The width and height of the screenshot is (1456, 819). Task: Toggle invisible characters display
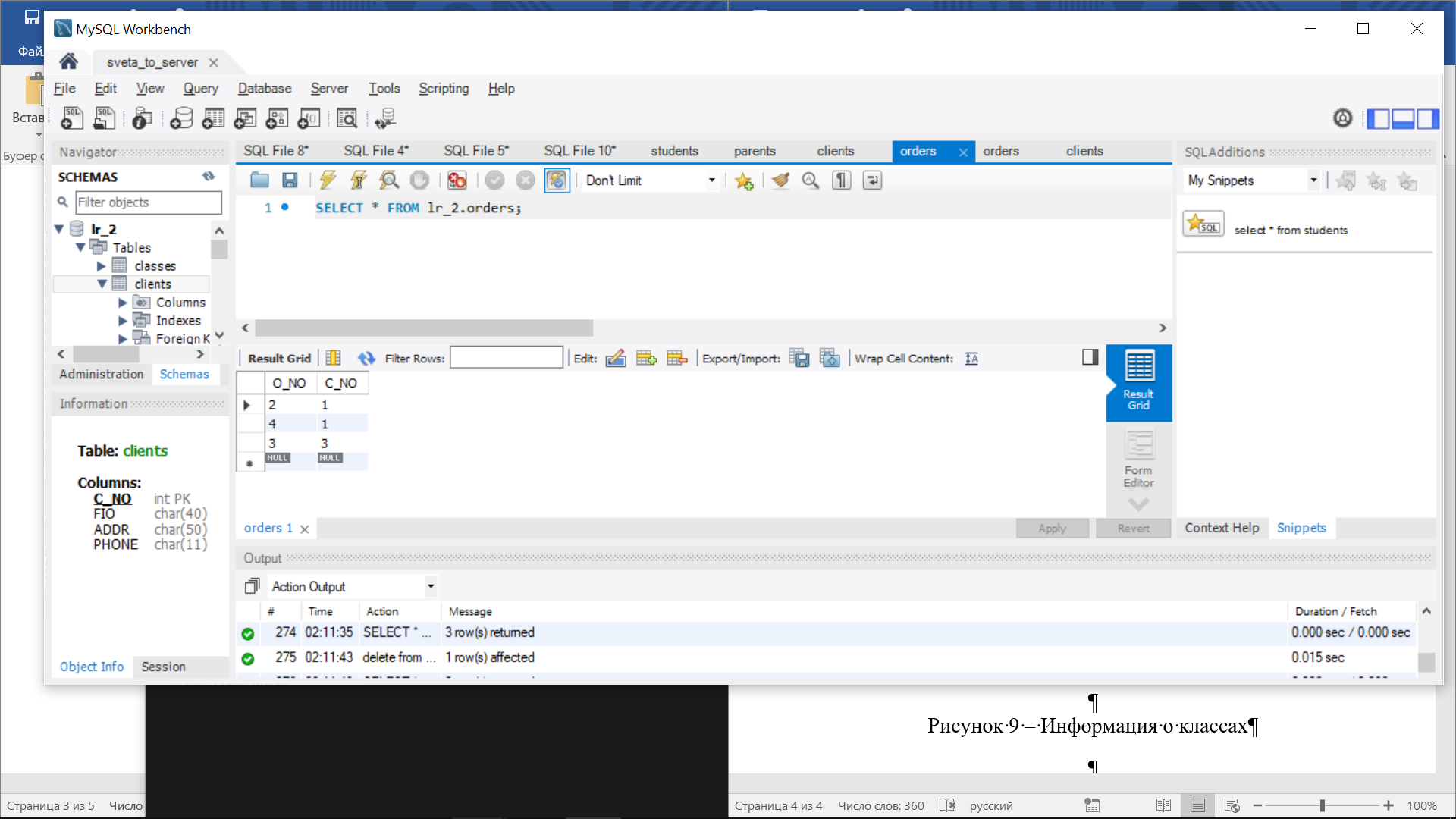point(842,180)
